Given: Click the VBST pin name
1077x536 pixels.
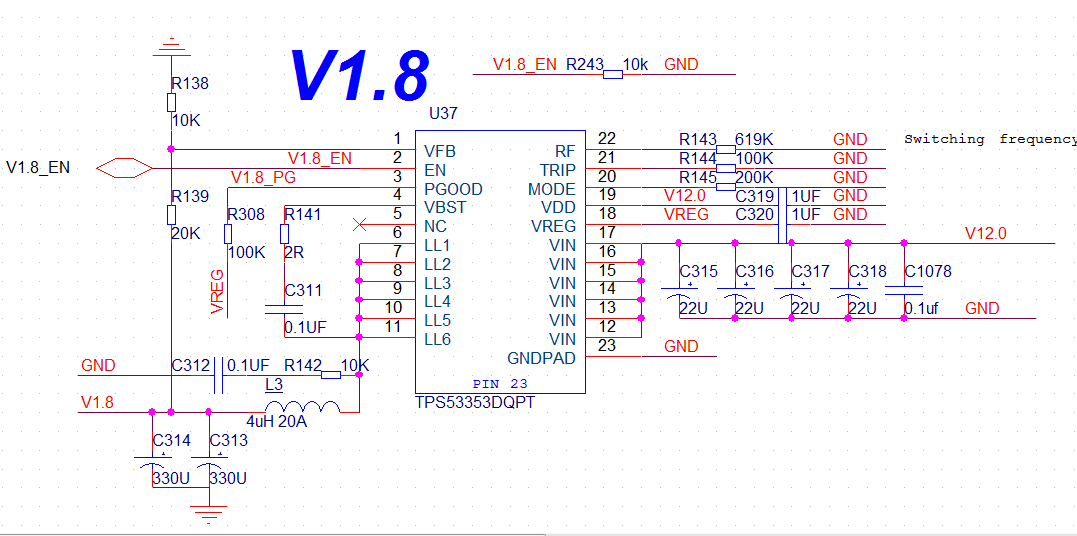Looking at the screenshot, I should pos(445,207).
